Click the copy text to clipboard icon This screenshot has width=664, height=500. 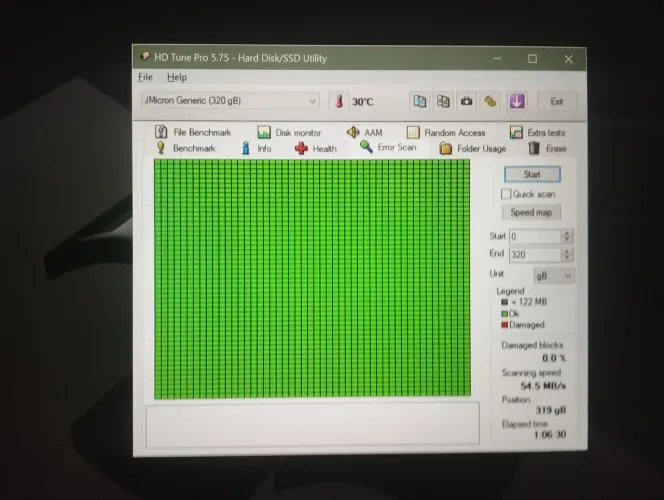[420, 102]
